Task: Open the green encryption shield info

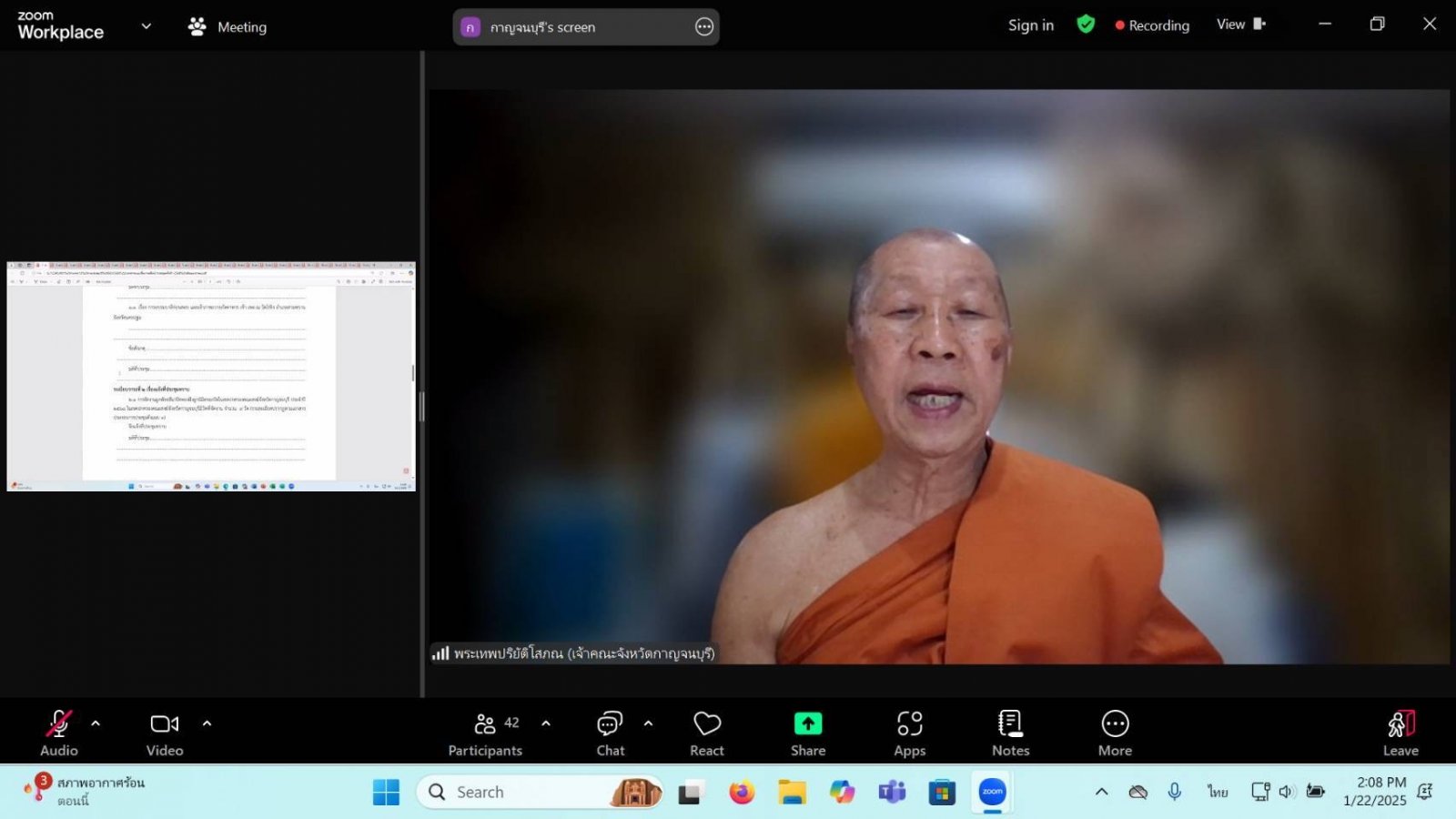Action: coord(1086,25)
